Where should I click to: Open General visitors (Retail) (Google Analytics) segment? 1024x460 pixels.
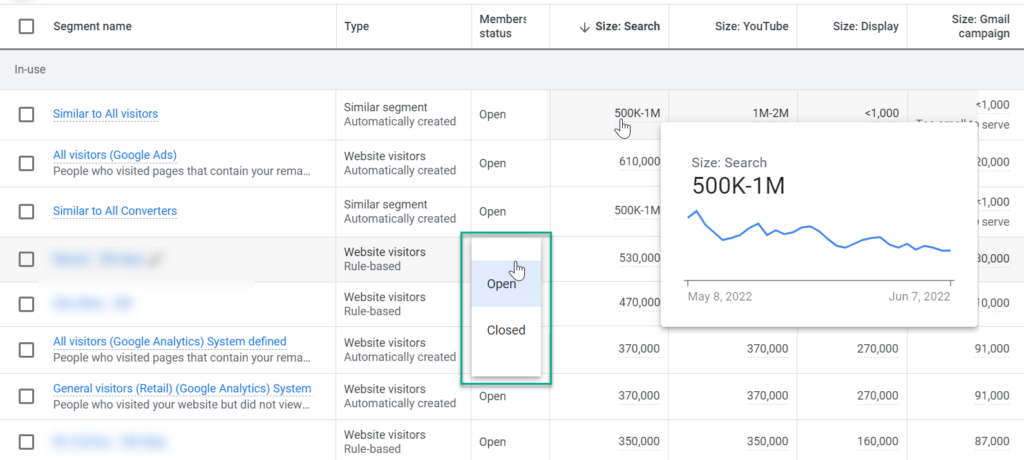coord(181,388)
